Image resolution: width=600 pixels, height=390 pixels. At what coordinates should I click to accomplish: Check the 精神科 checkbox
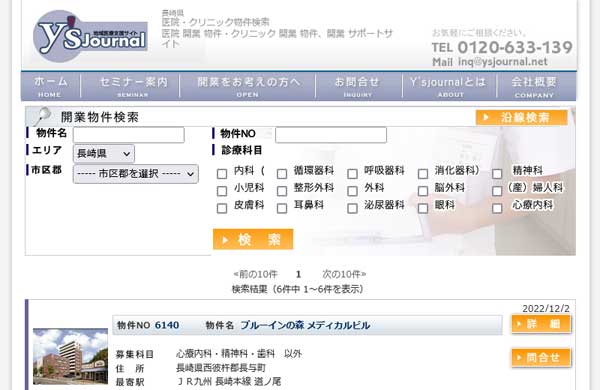[x=497, y=174]
